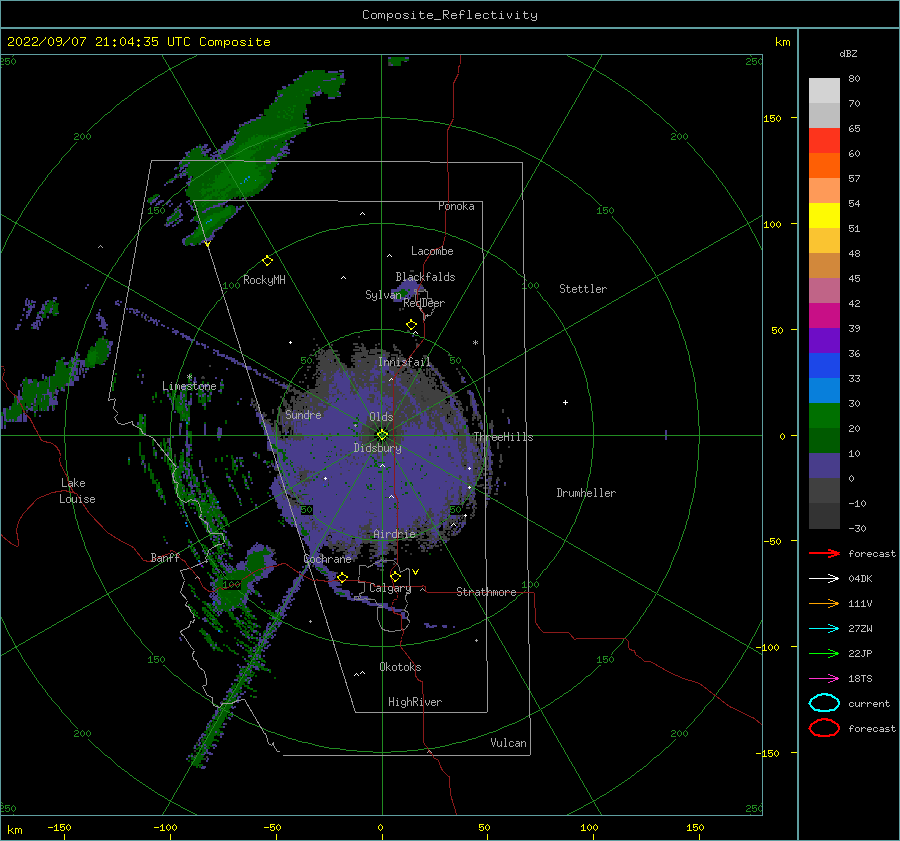Click the HighRiver label on map

[415, 702]
